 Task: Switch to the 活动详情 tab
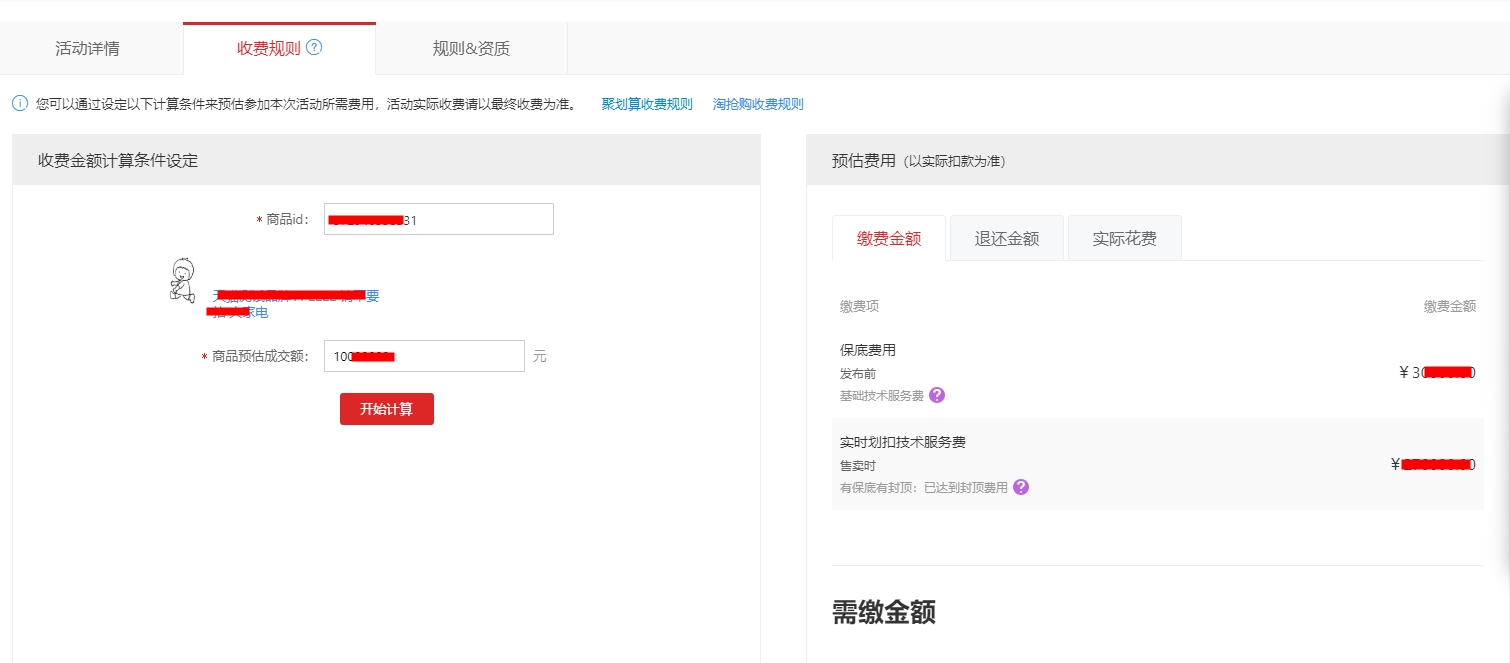92,45
